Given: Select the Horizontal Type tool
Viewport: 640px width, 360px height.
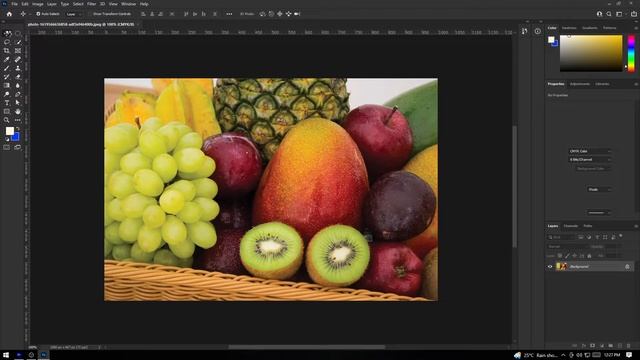Looking at the screenshot, I should (7, 103).
